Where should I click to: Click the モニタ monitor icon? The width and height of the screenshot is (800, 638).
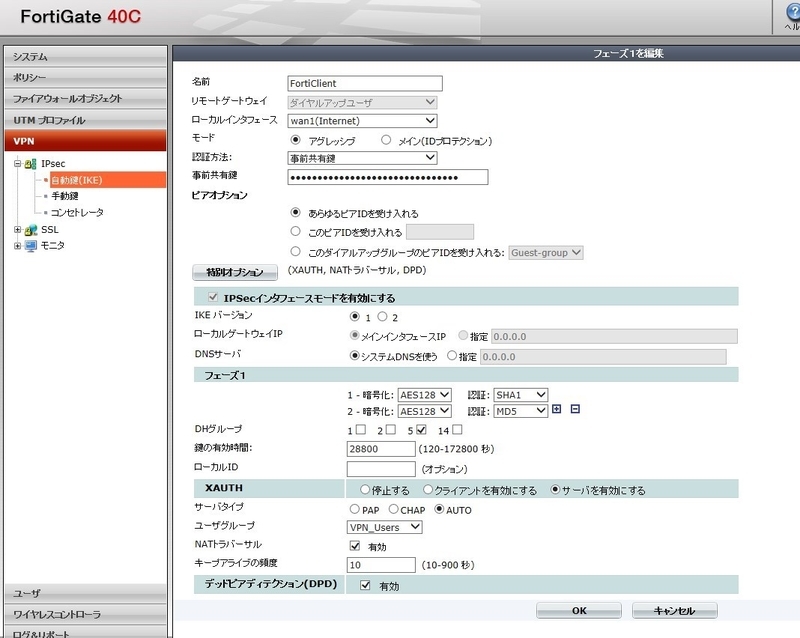pos(31,246)
